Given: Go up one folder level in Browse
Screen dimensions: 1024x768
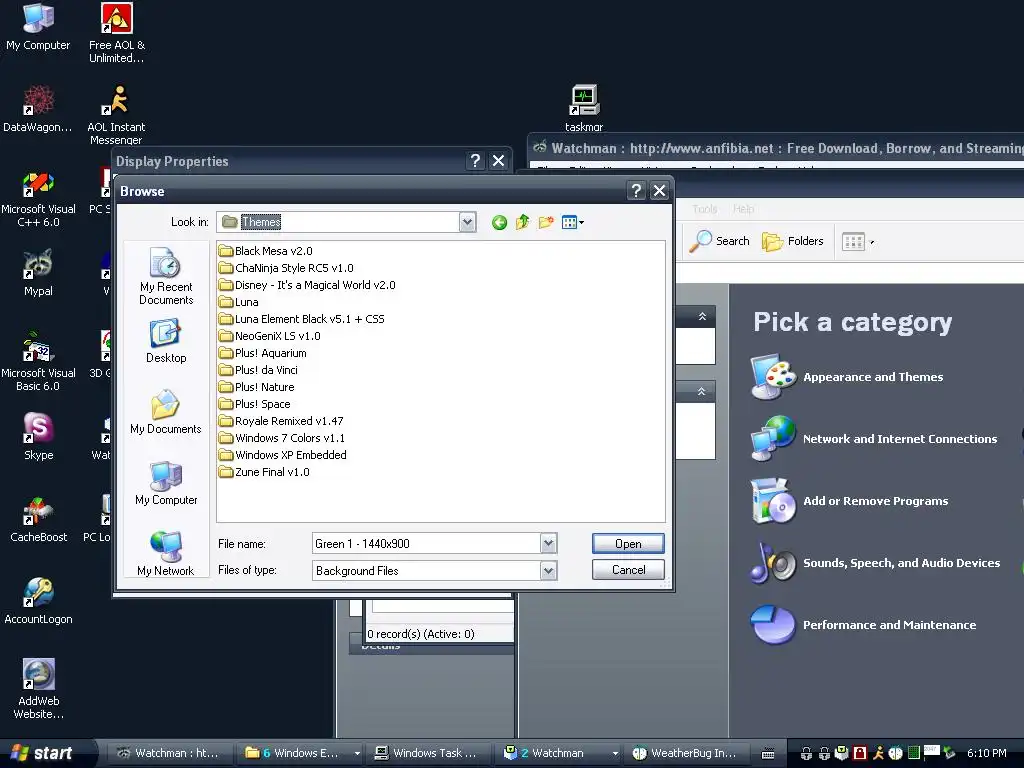Looking at the screenshot, I should pos(522,223).
